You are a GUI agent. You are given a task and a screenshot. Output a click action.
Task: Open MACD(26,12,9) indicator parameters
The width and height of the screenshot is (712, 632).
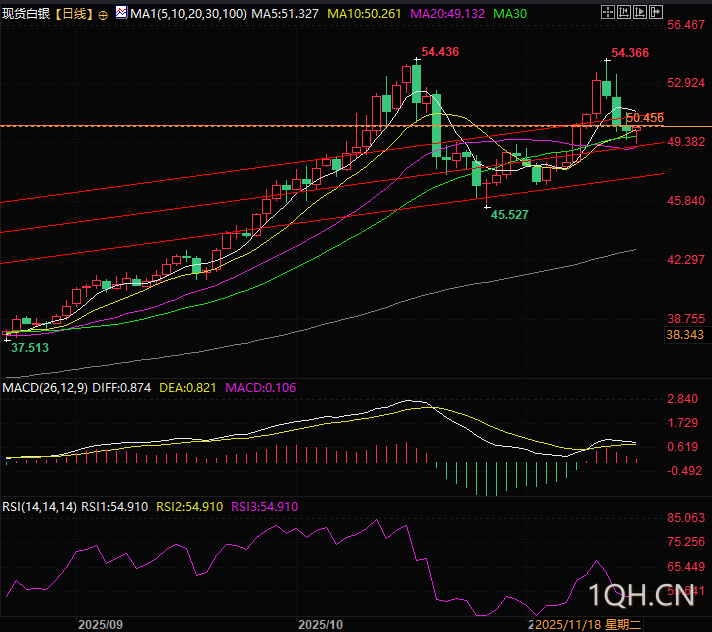point(45,388)
